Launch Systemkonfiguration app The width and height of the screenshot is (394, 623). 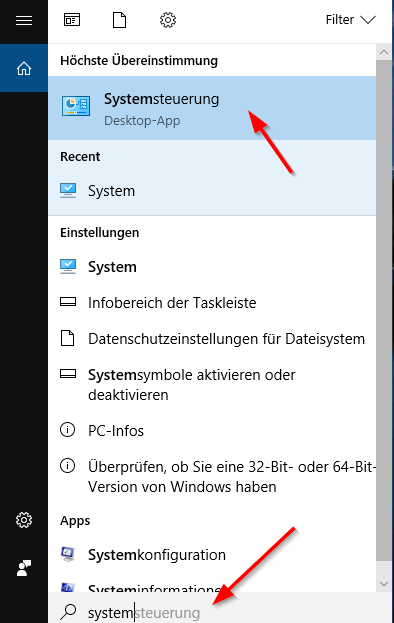pyautogui.click(x=212, y=555)
